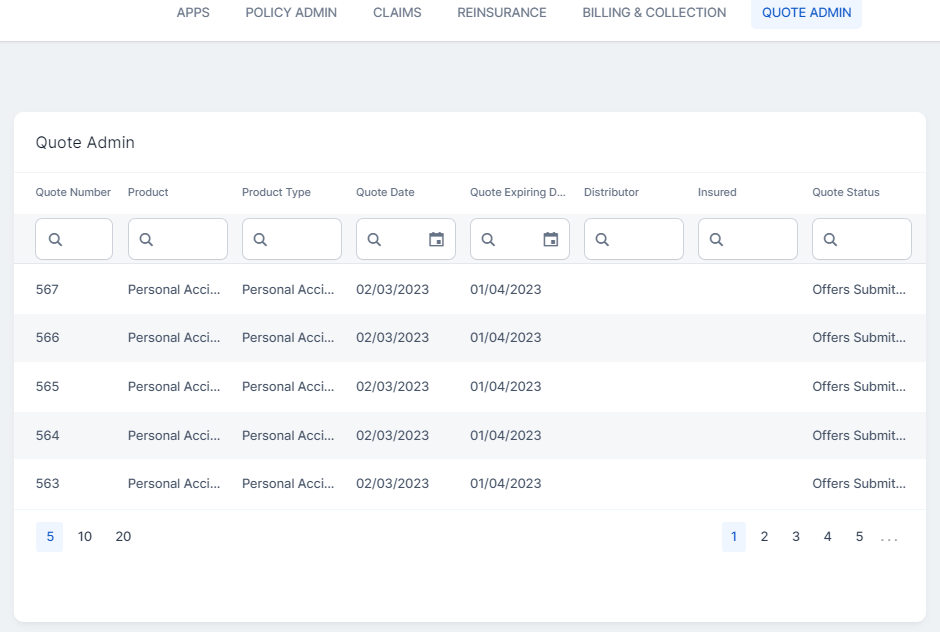Go to the Reinsurance tab
This screenshot has height=632, width=940.
pyautogui.click(x=502, y=13)
